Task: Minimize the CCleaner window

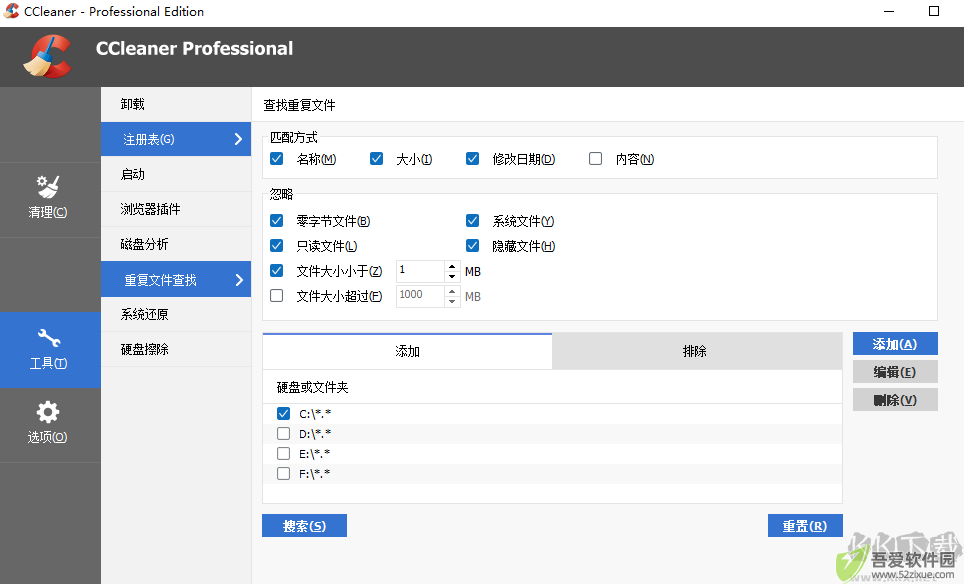Action: 889,11
